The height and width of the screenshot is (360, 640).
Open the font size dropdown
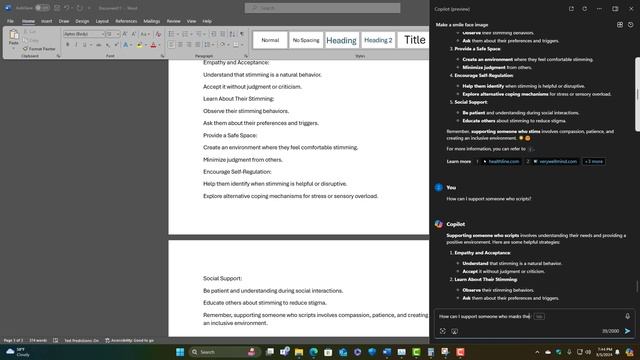(x=118, y=34)
